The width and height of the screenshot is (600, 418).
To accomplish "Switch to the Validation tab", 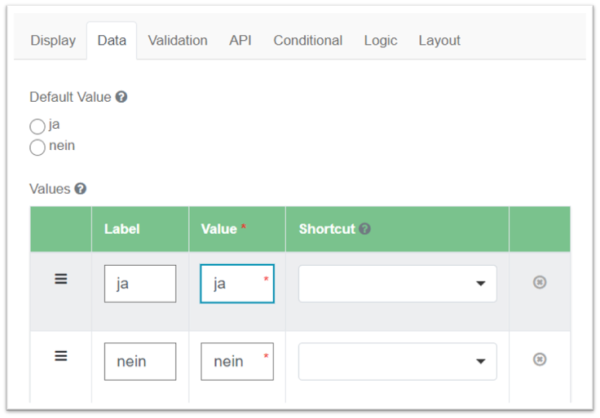I will tap(178, 41).
